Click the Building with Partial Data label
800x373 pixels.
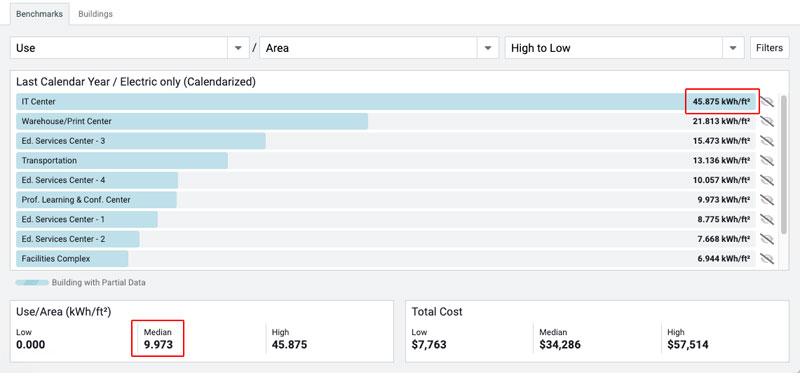tap(98, 283)
